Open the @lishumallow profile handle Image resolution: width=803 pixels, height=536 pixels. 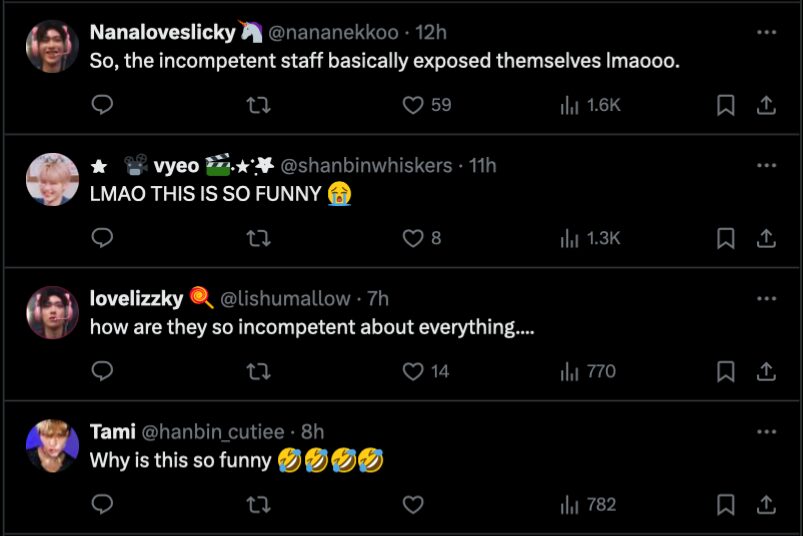tap(285, 298)
